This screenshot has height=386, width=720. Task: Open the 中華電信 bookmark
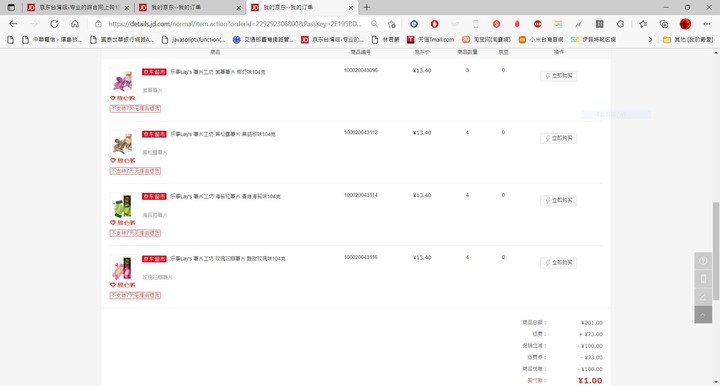pyautogui.click(x=52, y=40)
